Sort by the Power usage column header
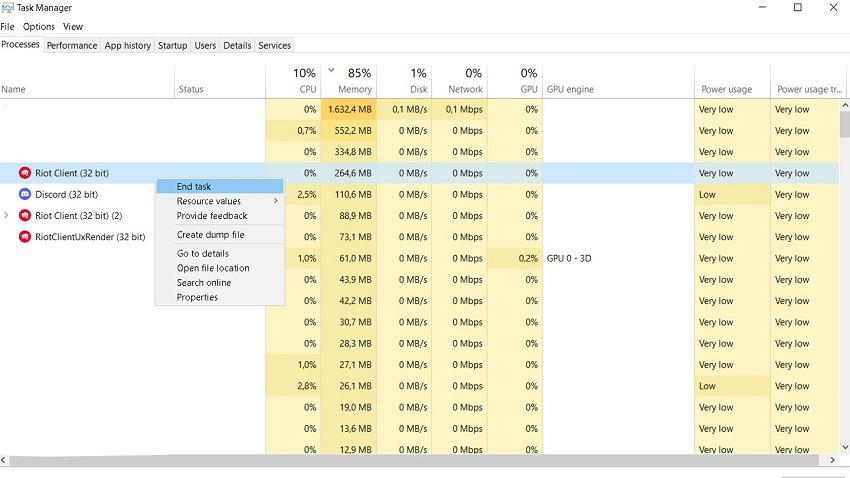 coord(732,81)
